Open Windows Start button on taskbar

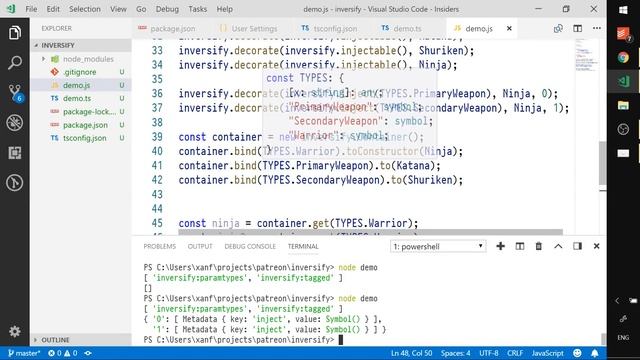pos(623,10)
